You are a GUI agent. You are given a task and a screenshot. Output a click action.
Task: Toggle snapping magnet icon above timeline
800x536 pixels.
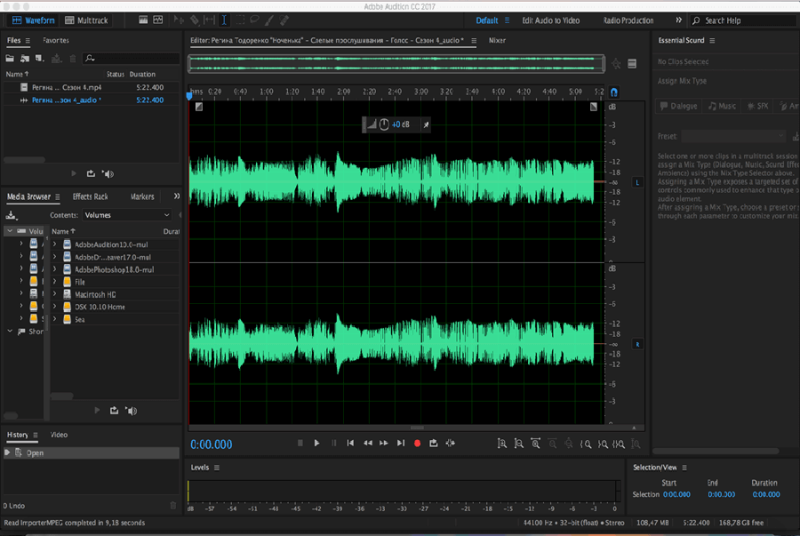click(614, 92)
